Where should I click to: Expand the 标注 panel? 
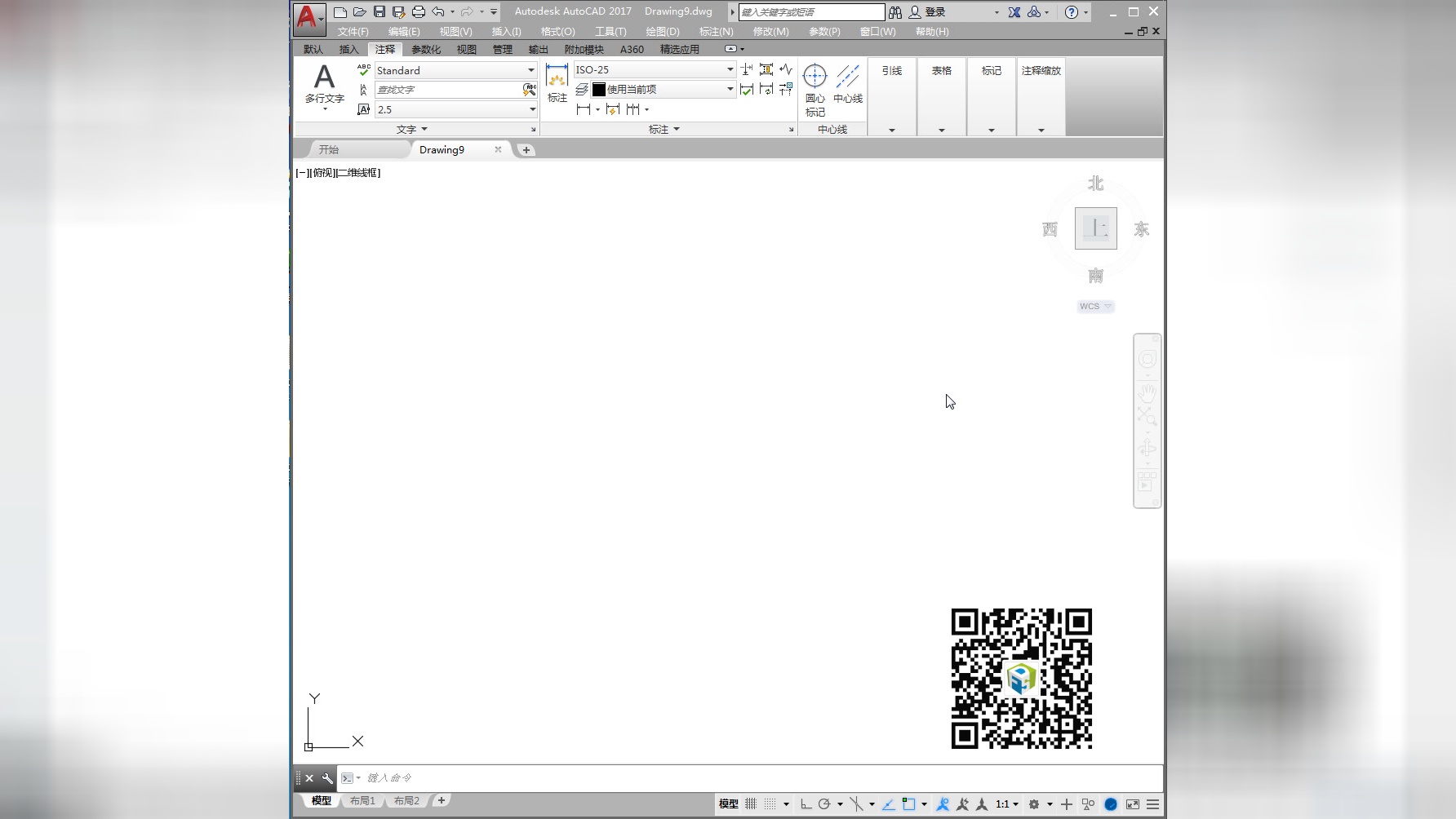point(664,130)
